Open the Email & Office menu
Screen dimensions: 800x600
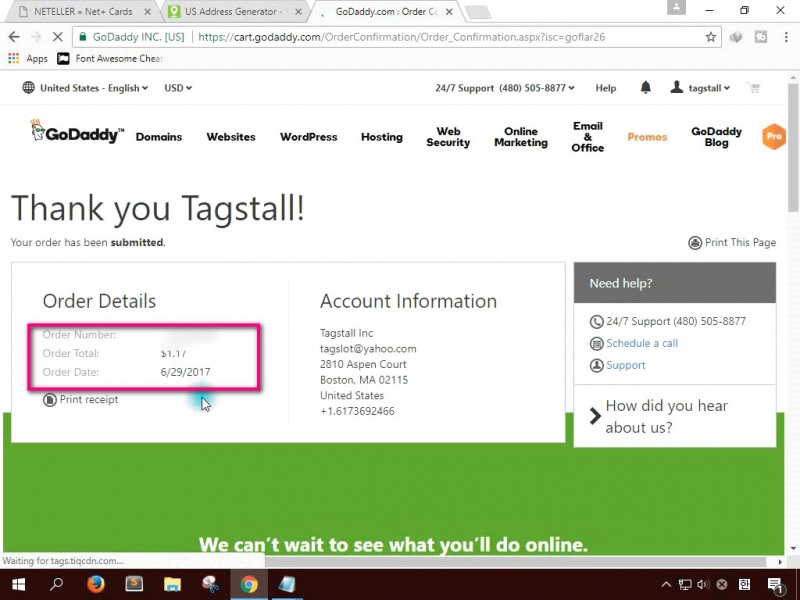[x=588, y=137]
